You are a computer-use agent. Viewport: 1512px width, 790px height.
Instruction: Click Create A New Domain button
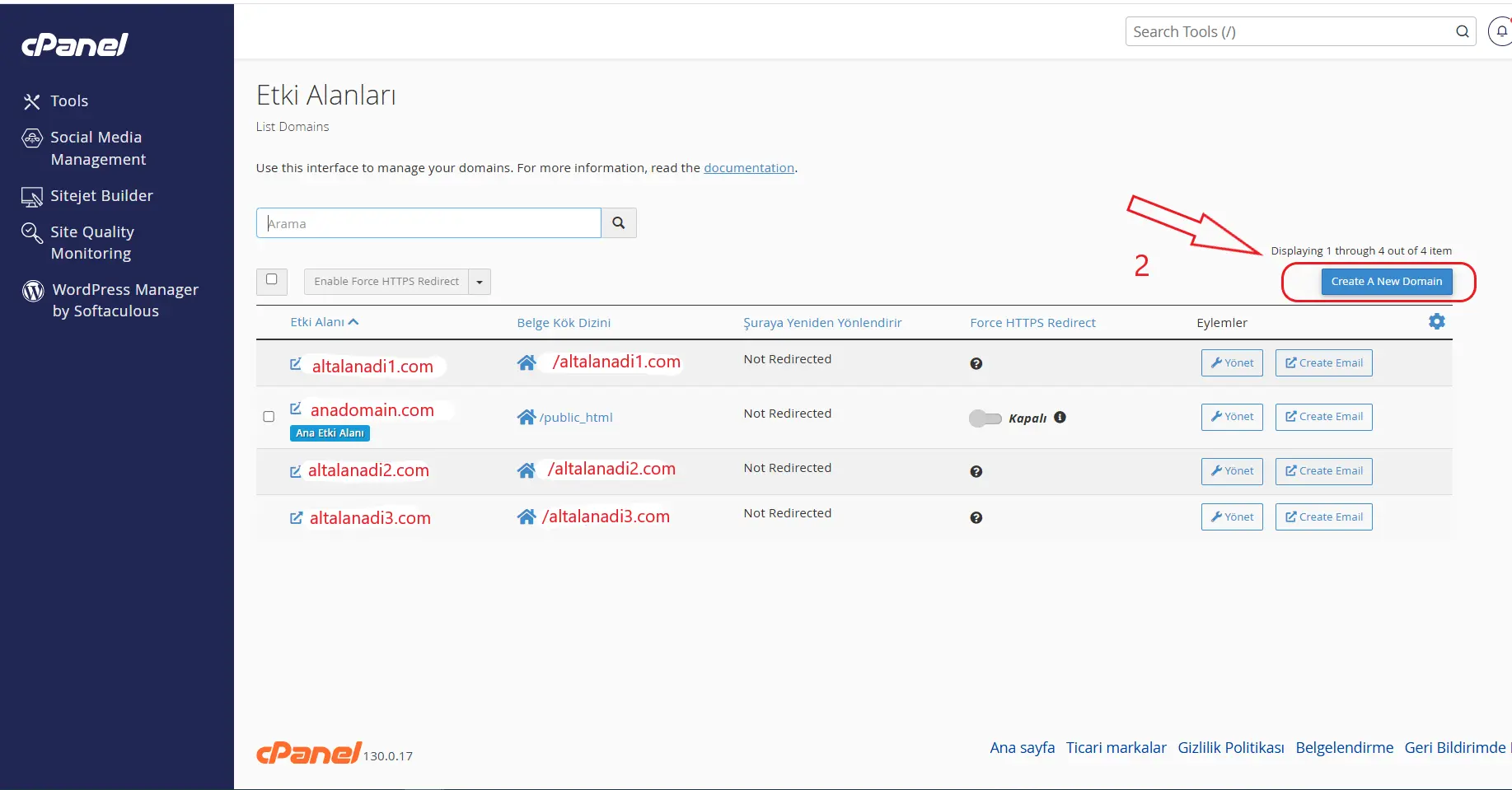(x=1386, y=282)
